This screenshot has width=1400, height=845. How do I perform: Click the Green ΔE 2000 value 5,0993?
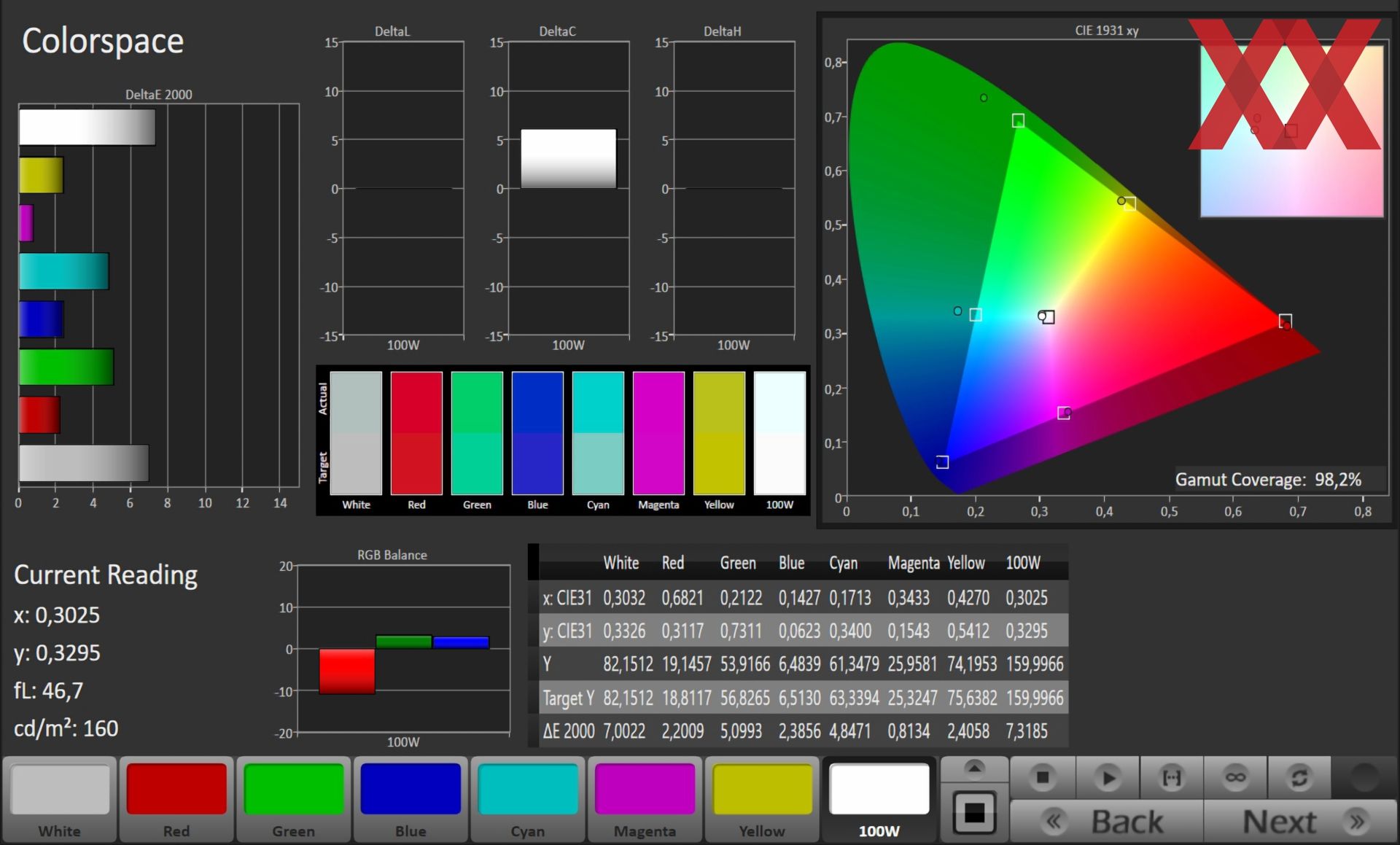tap(741, 731)
